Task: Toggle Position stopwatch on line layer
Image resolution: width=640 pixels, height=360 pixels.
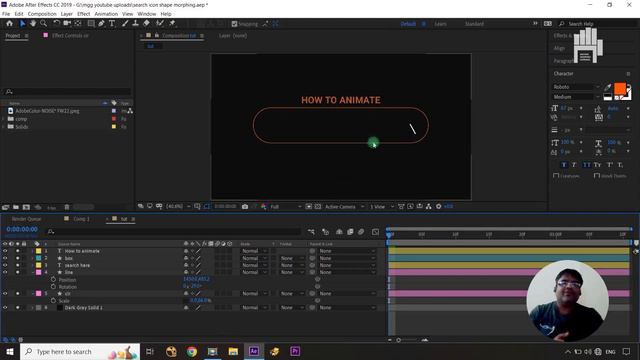Action: [x=53, y=280]
